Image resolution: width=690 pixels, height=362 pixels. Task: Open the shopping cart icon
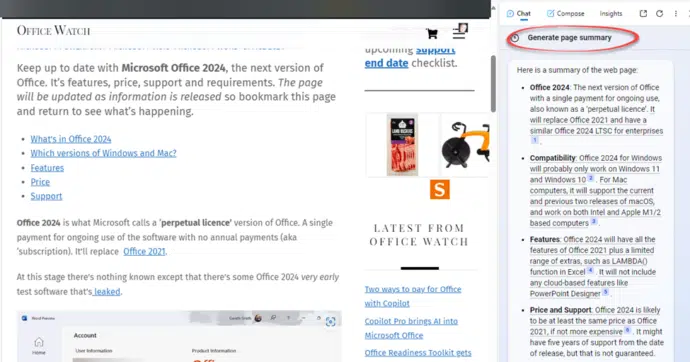[x=432, y=33]
